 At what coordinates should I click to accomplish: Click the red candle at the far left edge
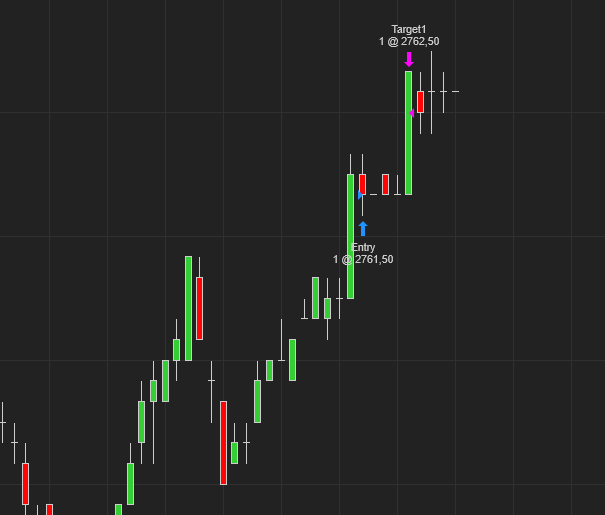pos(25,483)
